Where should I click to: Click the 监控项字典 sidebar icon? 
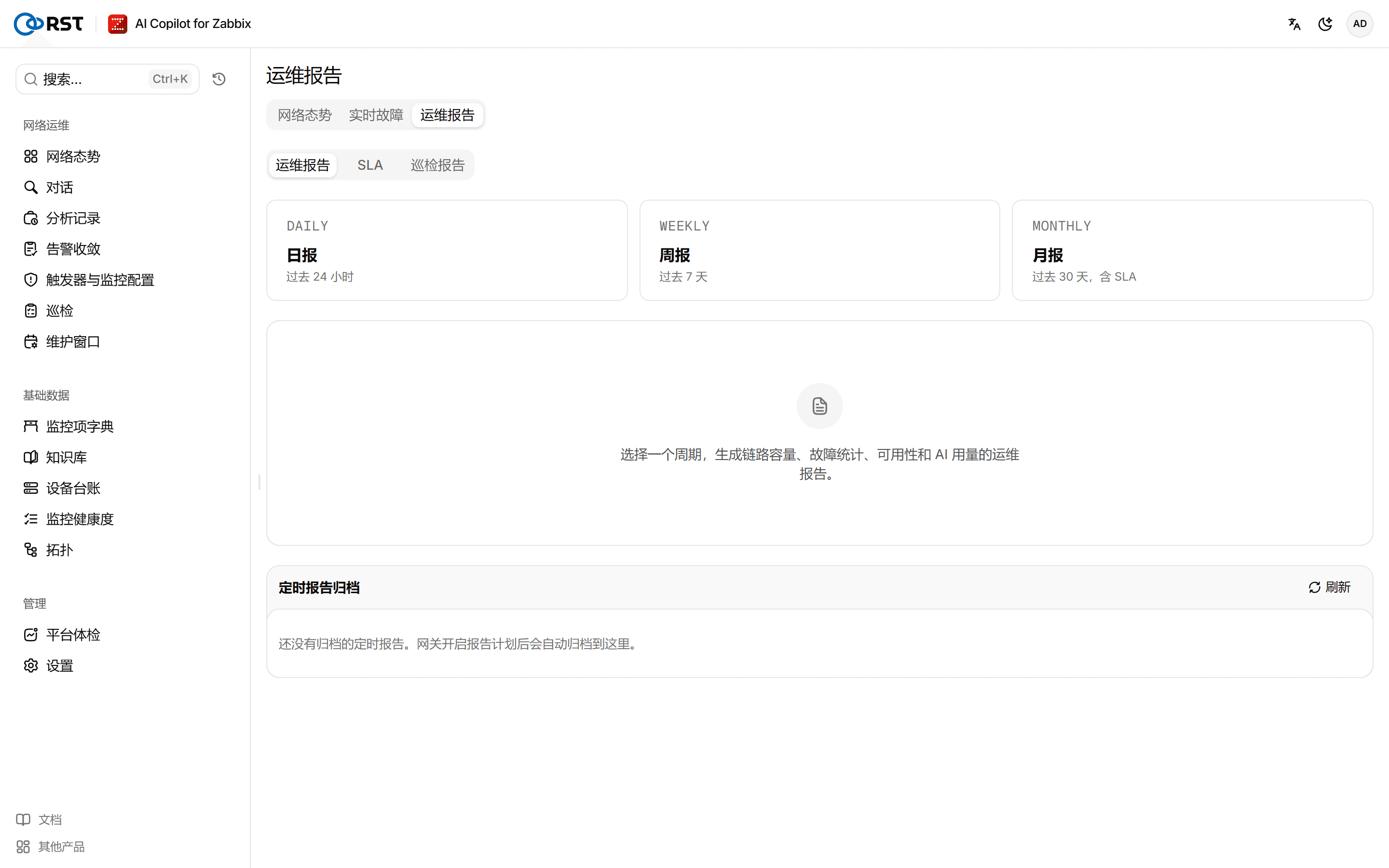coord(31,426)
